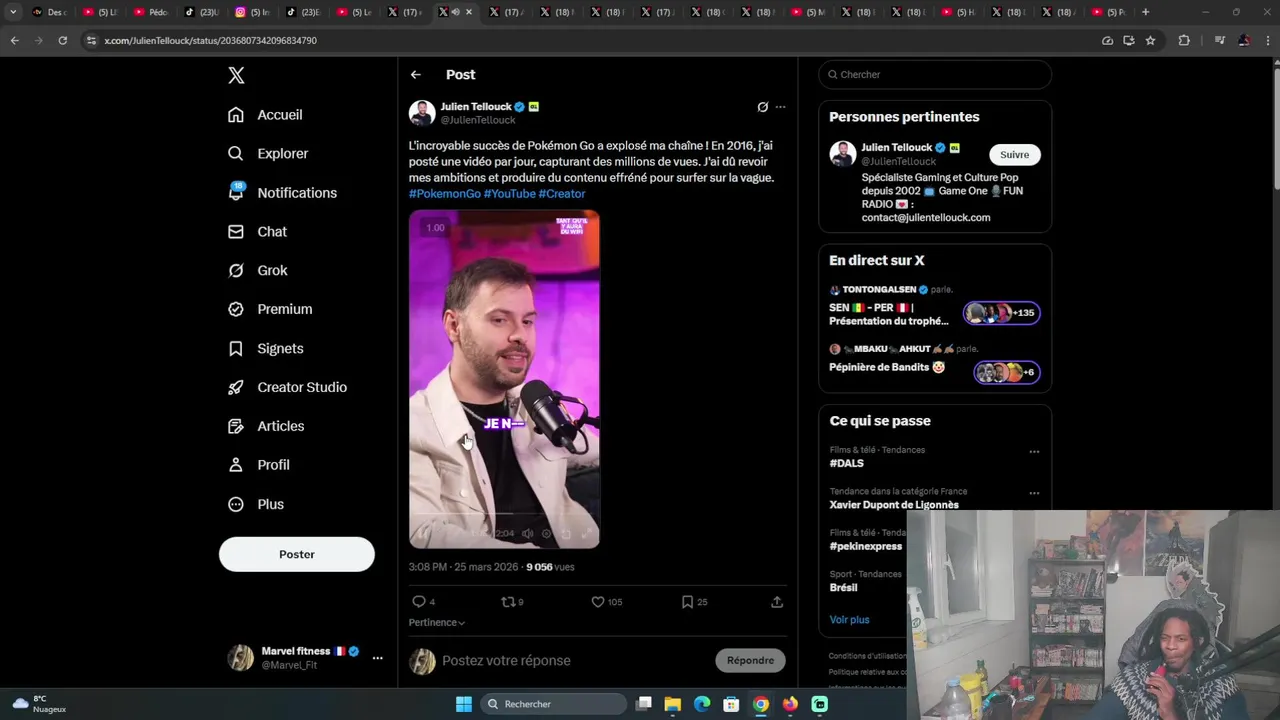The width and height of the screenshot is (1280, 720).
Task: Open Chat in the sidebar
Action: coord(257,231)
